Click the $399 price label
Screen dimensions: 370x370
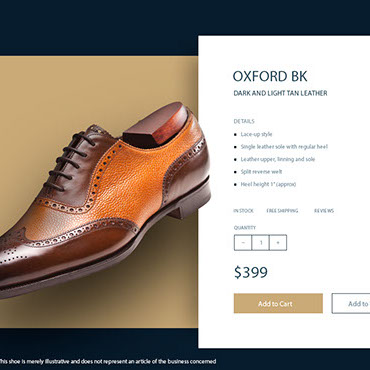[251, 272]
